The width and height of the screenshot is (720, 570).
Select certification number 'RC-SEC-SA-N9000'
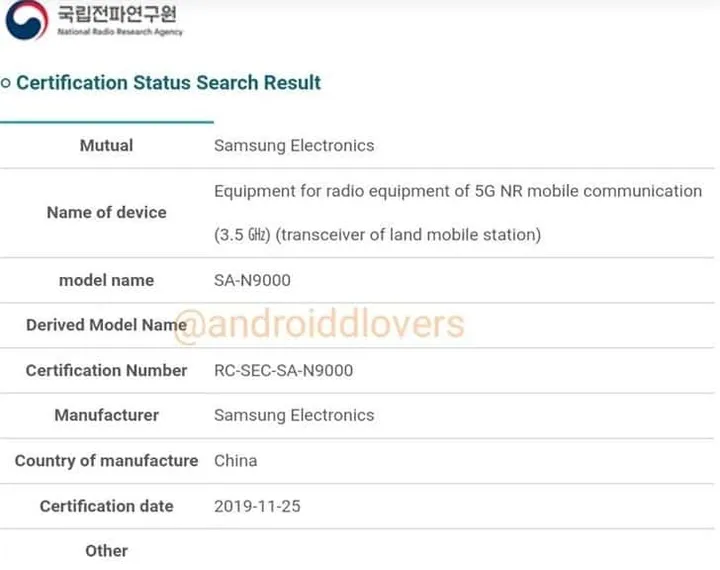pos(283,371)
